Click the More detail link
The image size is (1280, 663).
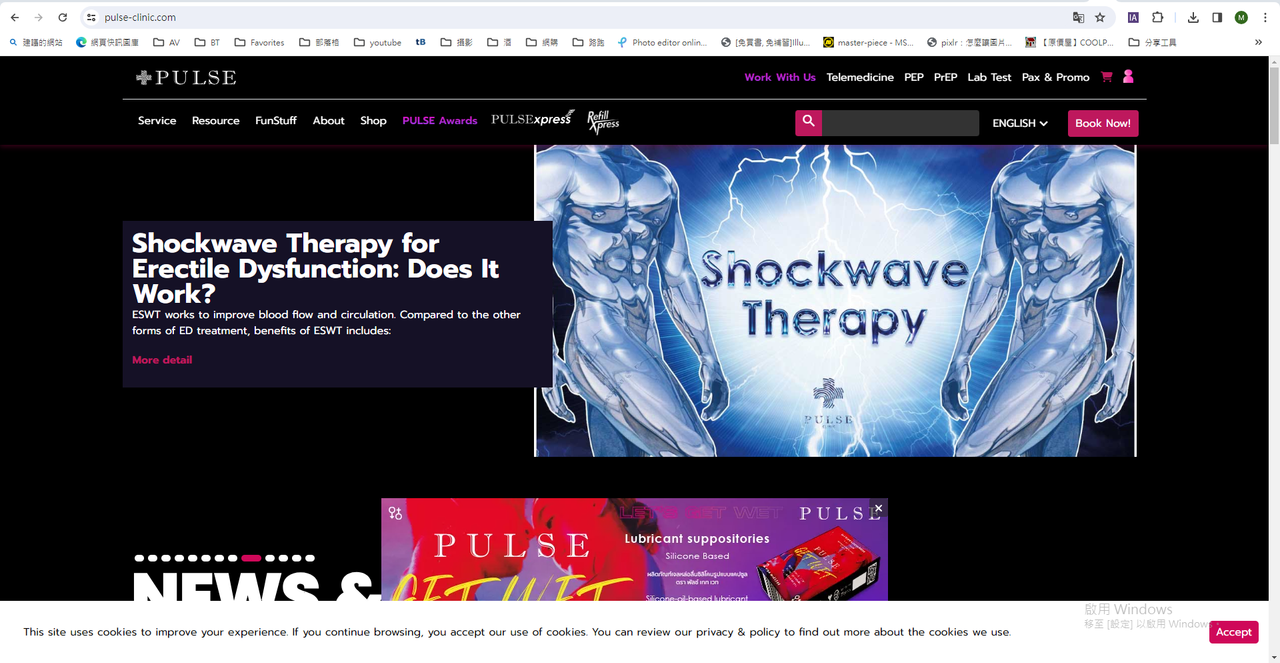coord(162,360)
